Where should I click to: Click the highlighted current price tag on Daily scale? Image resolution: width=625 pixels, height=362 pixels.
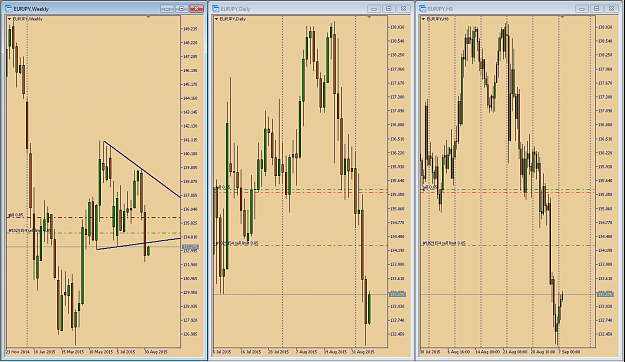pyautogui.click(x=397, y=294)
